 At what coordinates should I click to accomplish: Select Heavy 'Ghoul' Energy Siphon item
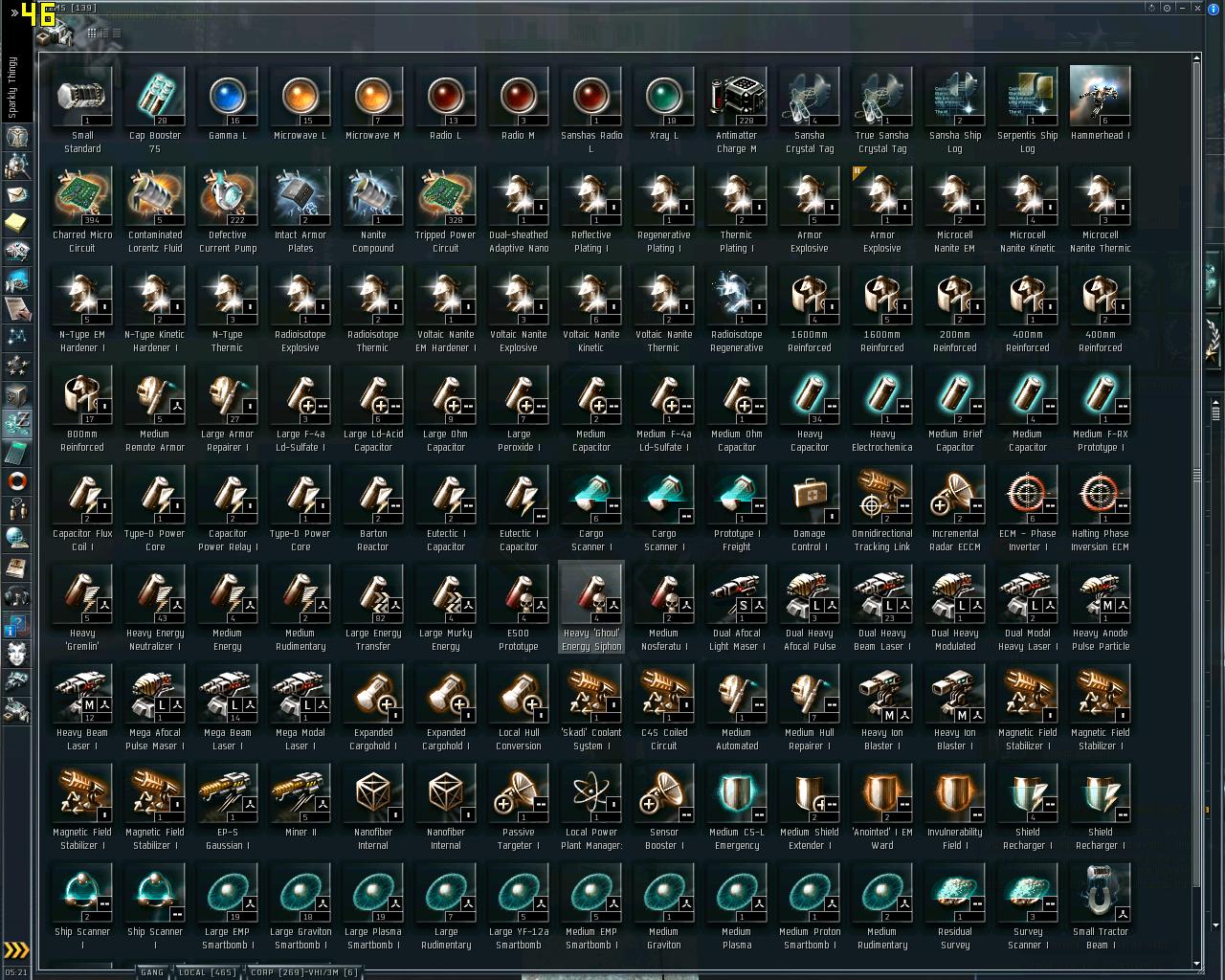pos(590,608)
